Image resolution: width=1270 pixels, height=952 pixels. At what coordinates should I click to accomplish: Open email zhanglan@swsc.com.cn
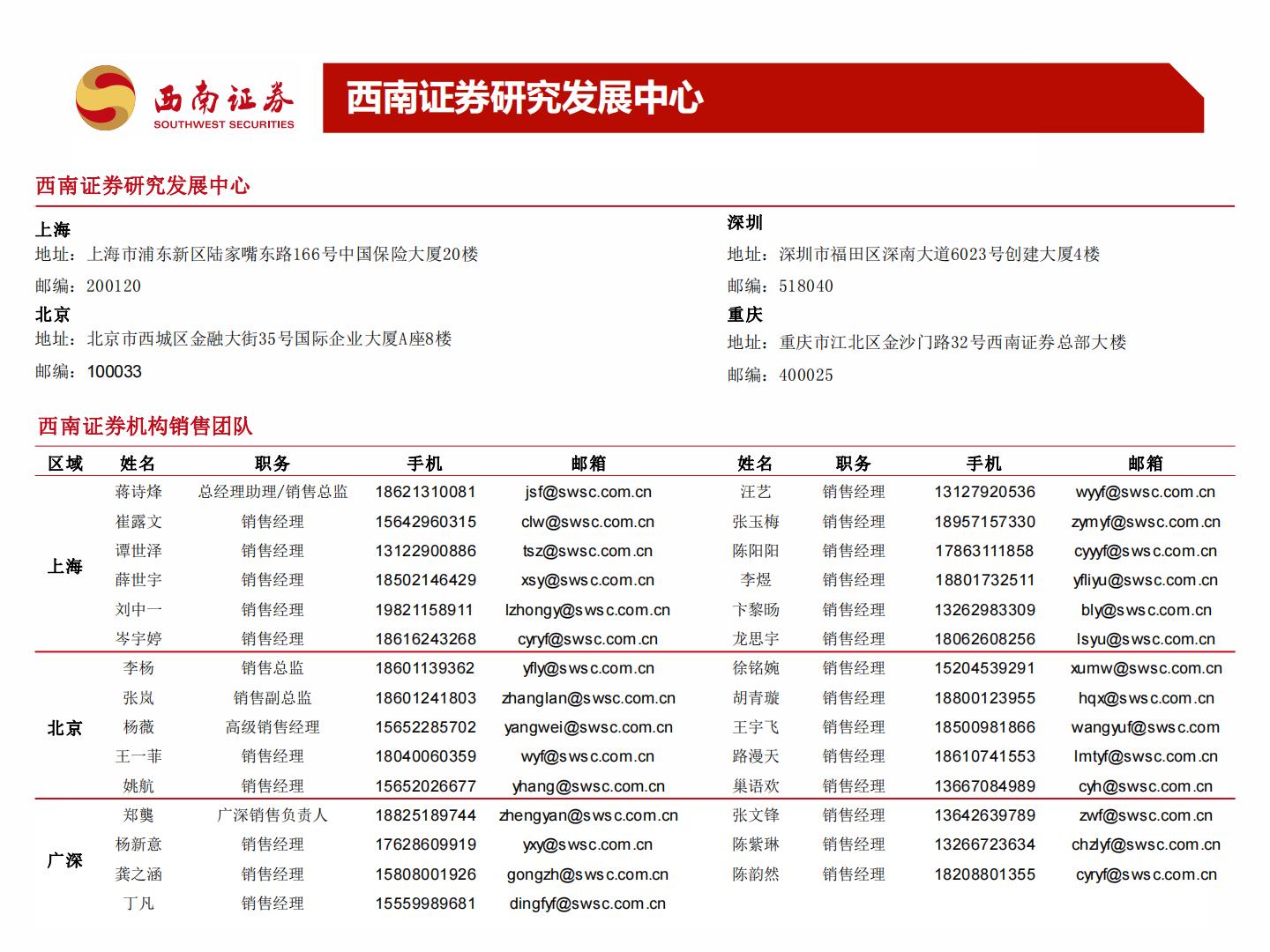(x=588, y=698)
